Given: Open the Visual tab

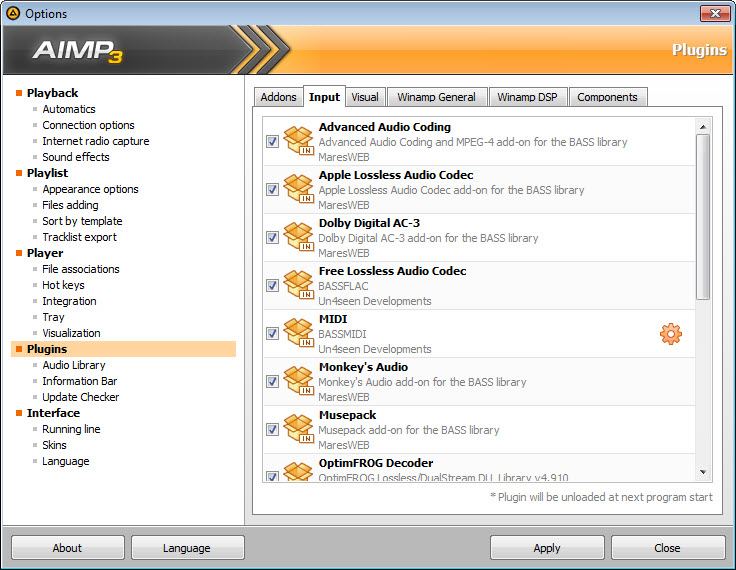Looking at the screenshot, I should (365, 97).
